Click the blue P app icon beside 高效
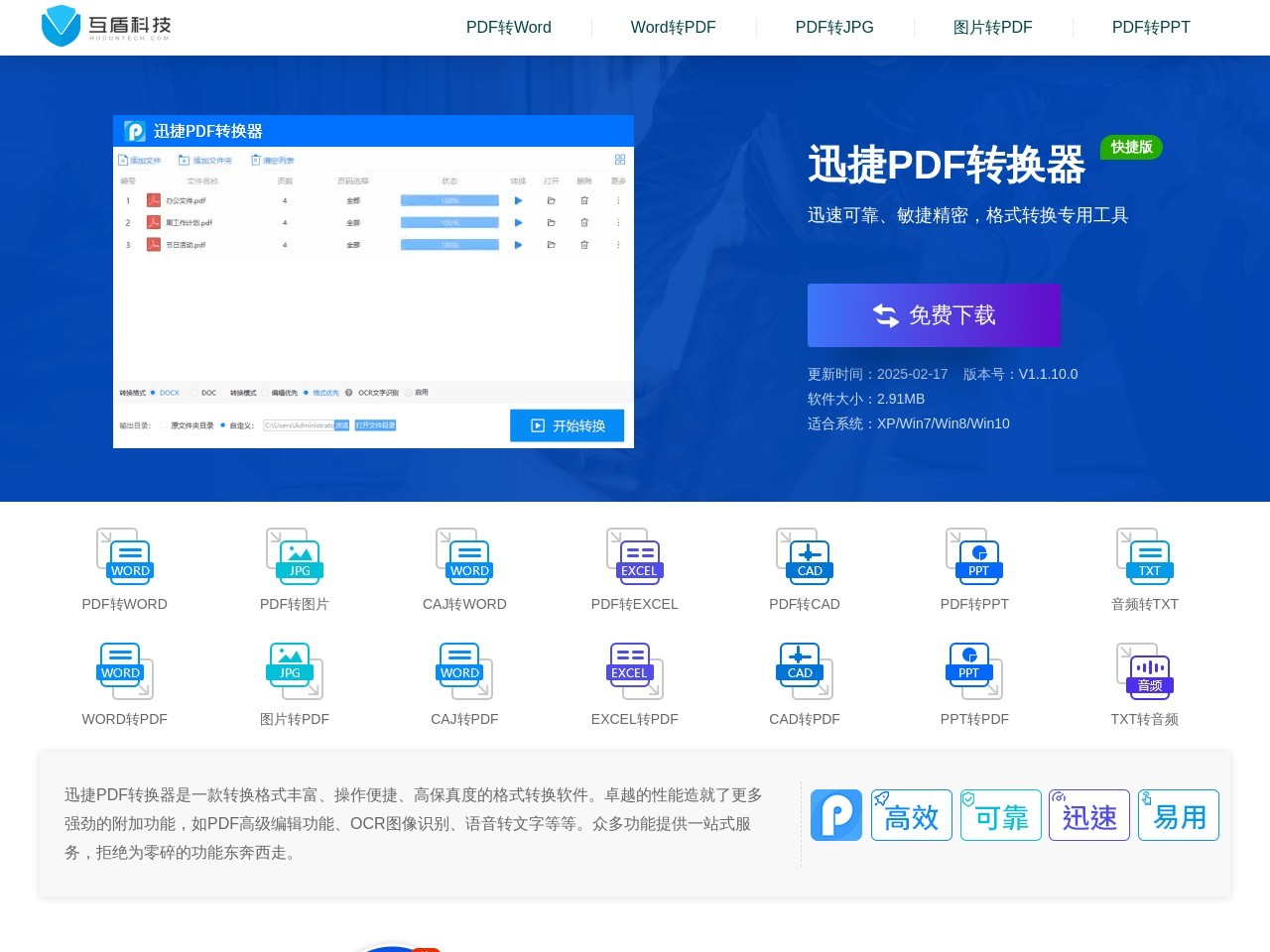The width and height of the screenshot is (1270, 952). 836,815
